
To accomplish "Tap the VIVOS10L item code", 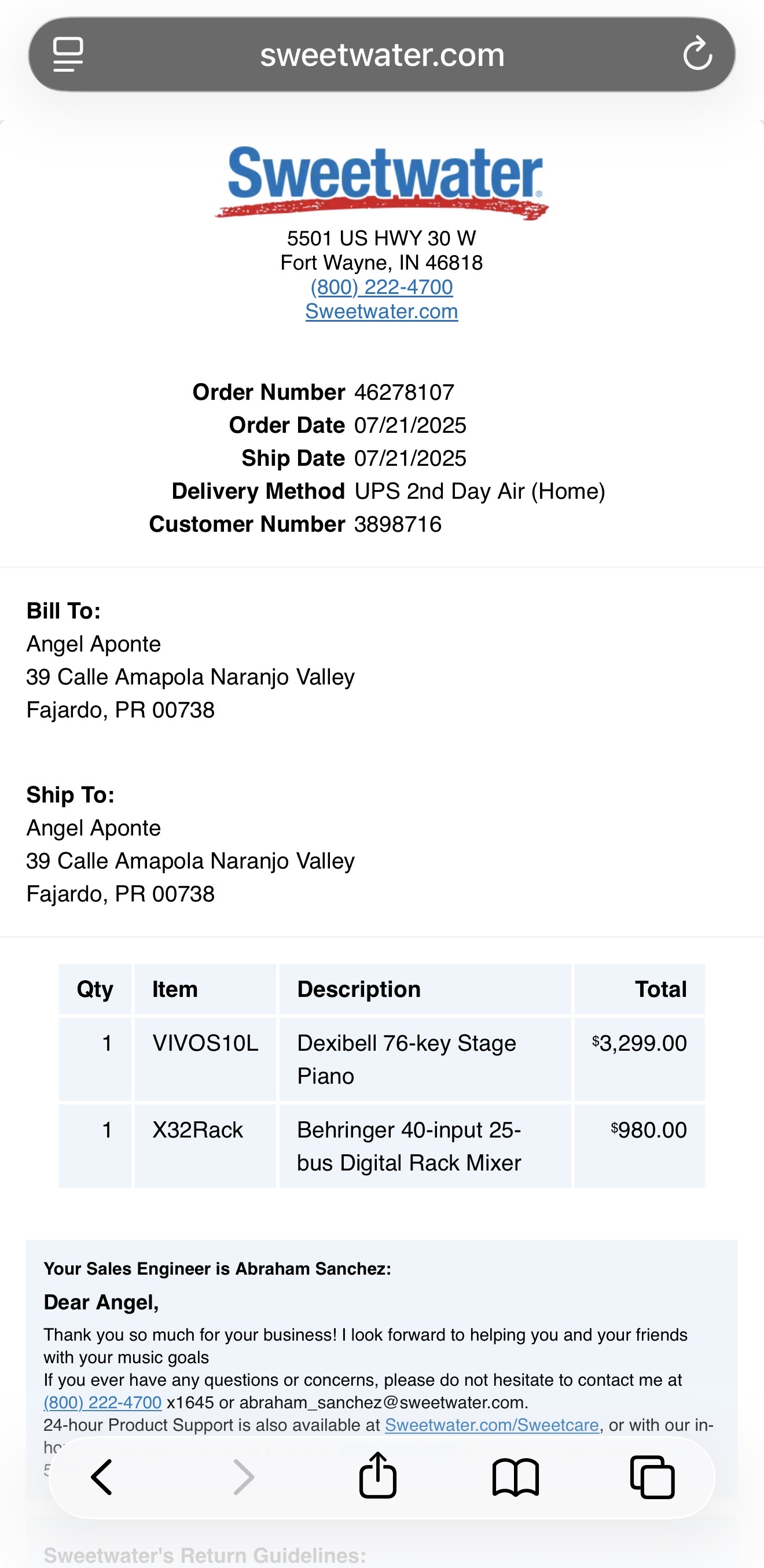I will click(205, 1043).
